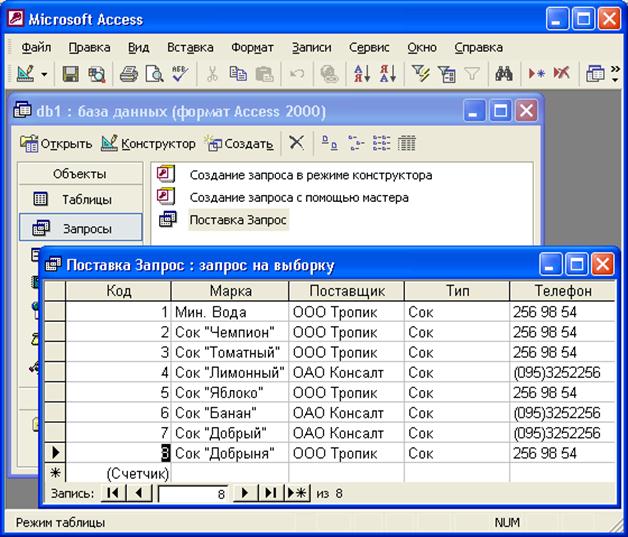The width and height of the screenshot is (628, 537).
Task: Open the Окно menu
Action: (422, 48)
